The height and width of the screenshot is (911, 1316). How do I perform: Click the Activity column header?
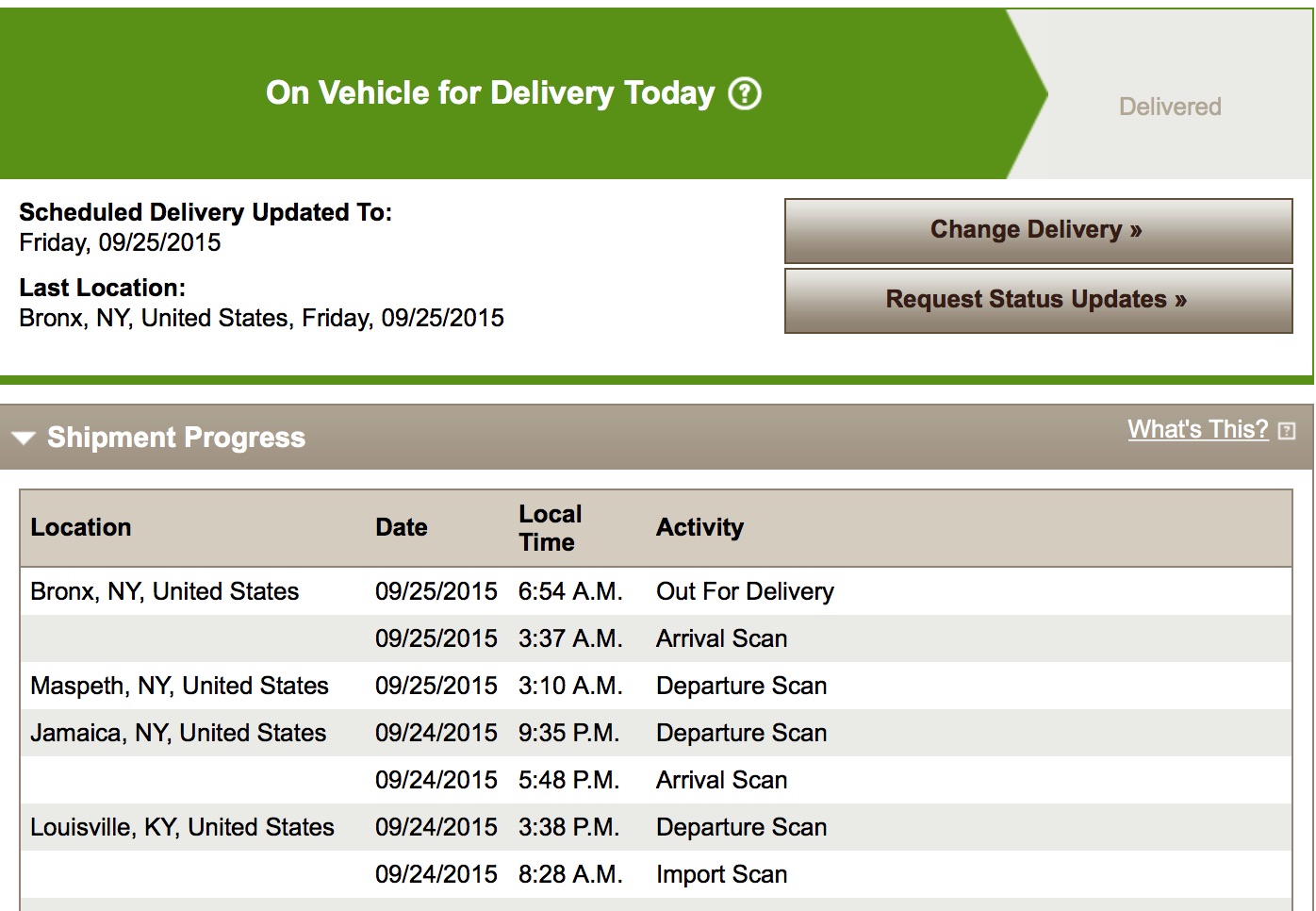click(x=700, y=527)
